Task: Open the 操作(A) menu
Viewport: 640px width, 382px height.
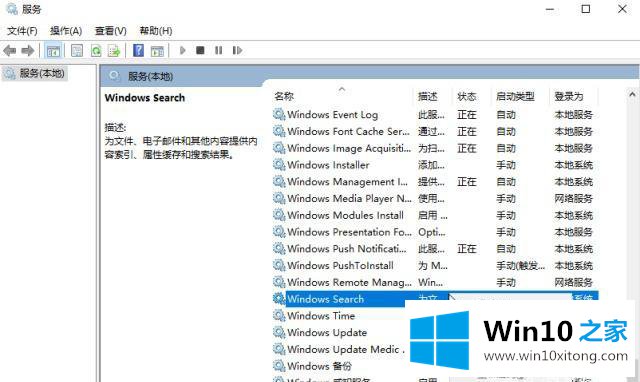Action: click(x=66, y=31)
